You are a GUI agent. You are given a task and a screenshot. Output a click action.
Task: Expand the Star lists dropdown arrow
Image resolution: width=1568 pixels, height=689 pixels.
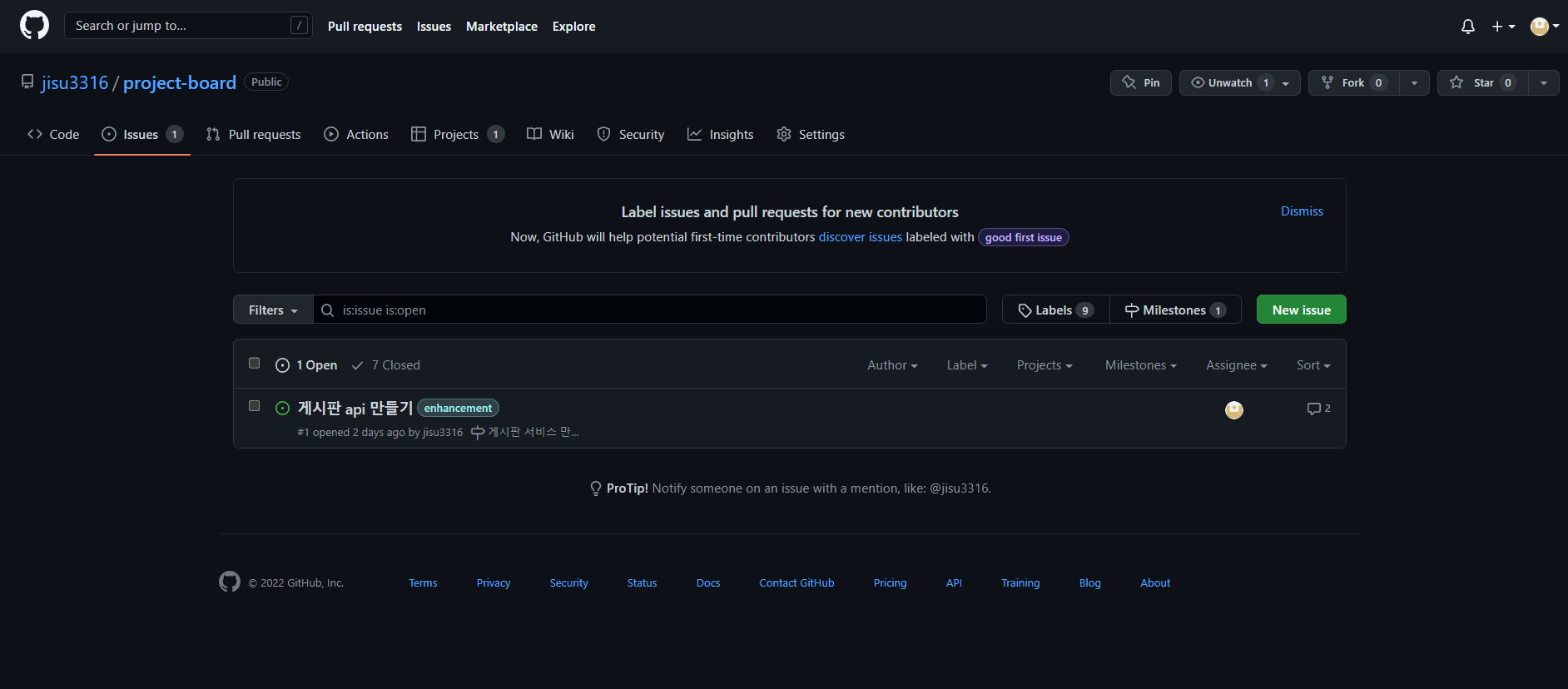click(1544, 82)
